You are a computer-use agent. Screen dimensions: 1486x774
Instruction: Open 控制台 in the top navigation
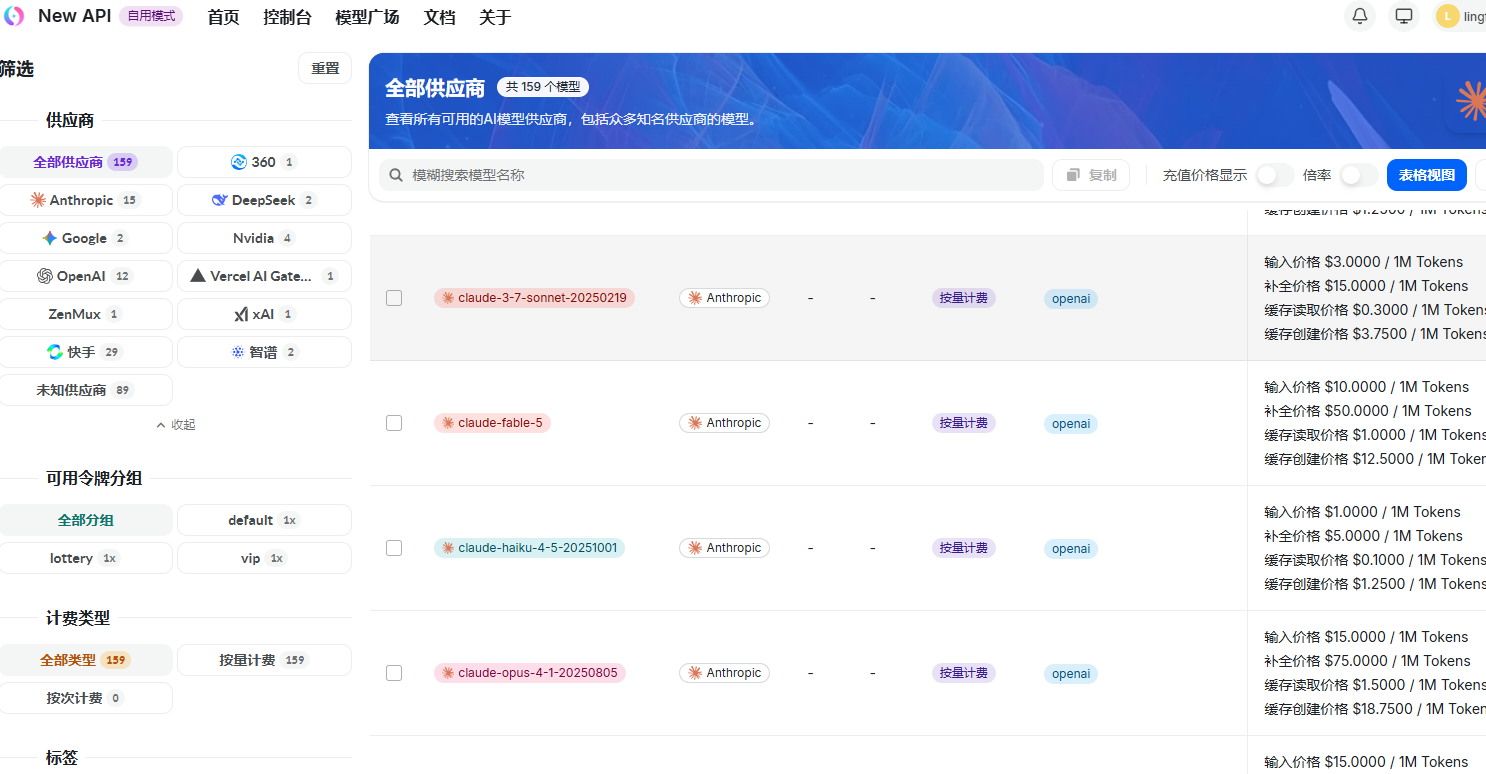[287, 17]
